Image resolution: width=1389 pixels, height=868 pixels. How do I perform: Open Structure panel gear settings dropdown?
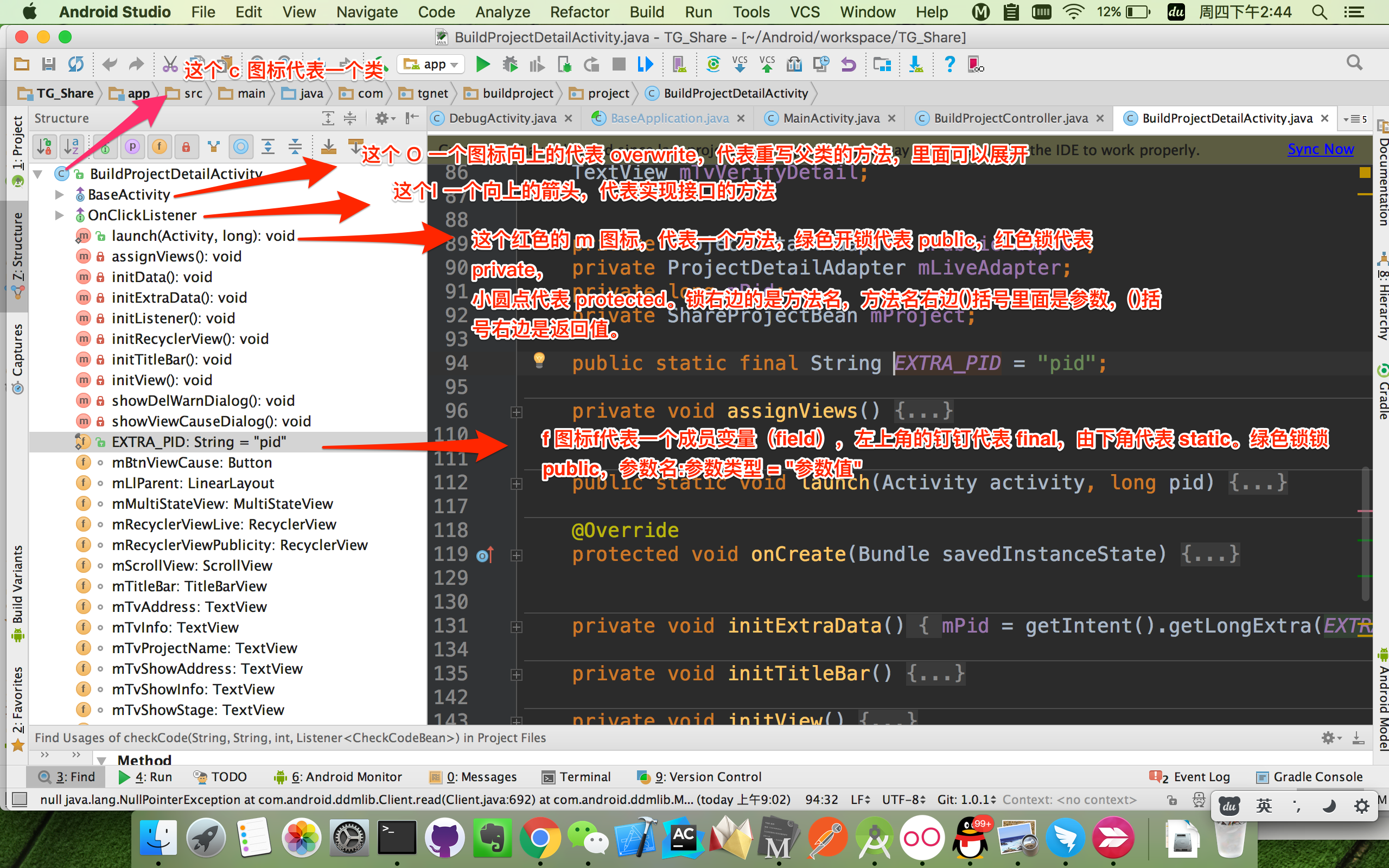[x=385, y=118]
